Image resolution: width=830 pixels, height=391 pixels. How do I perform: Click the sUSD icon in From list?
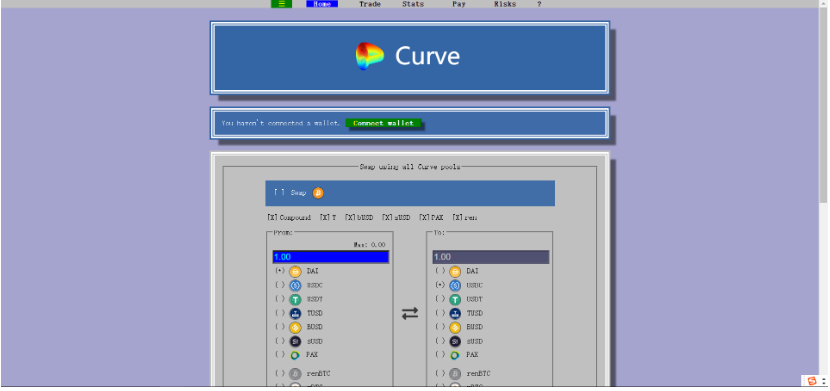pyautogui.click(x=295, y=341)
